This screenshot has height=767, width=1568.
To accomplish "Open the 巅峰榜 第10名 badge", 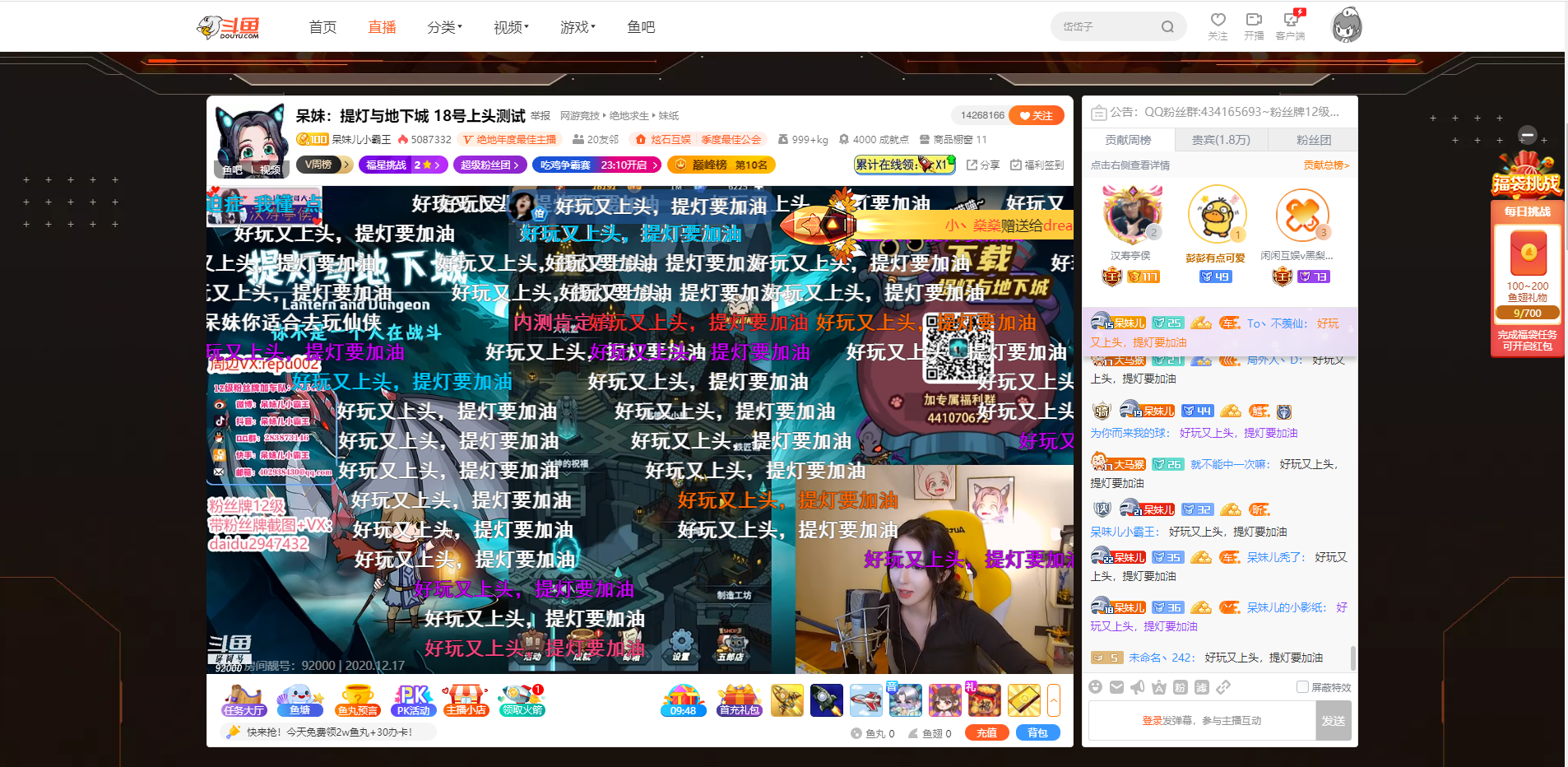I will (x=721, y=165).
